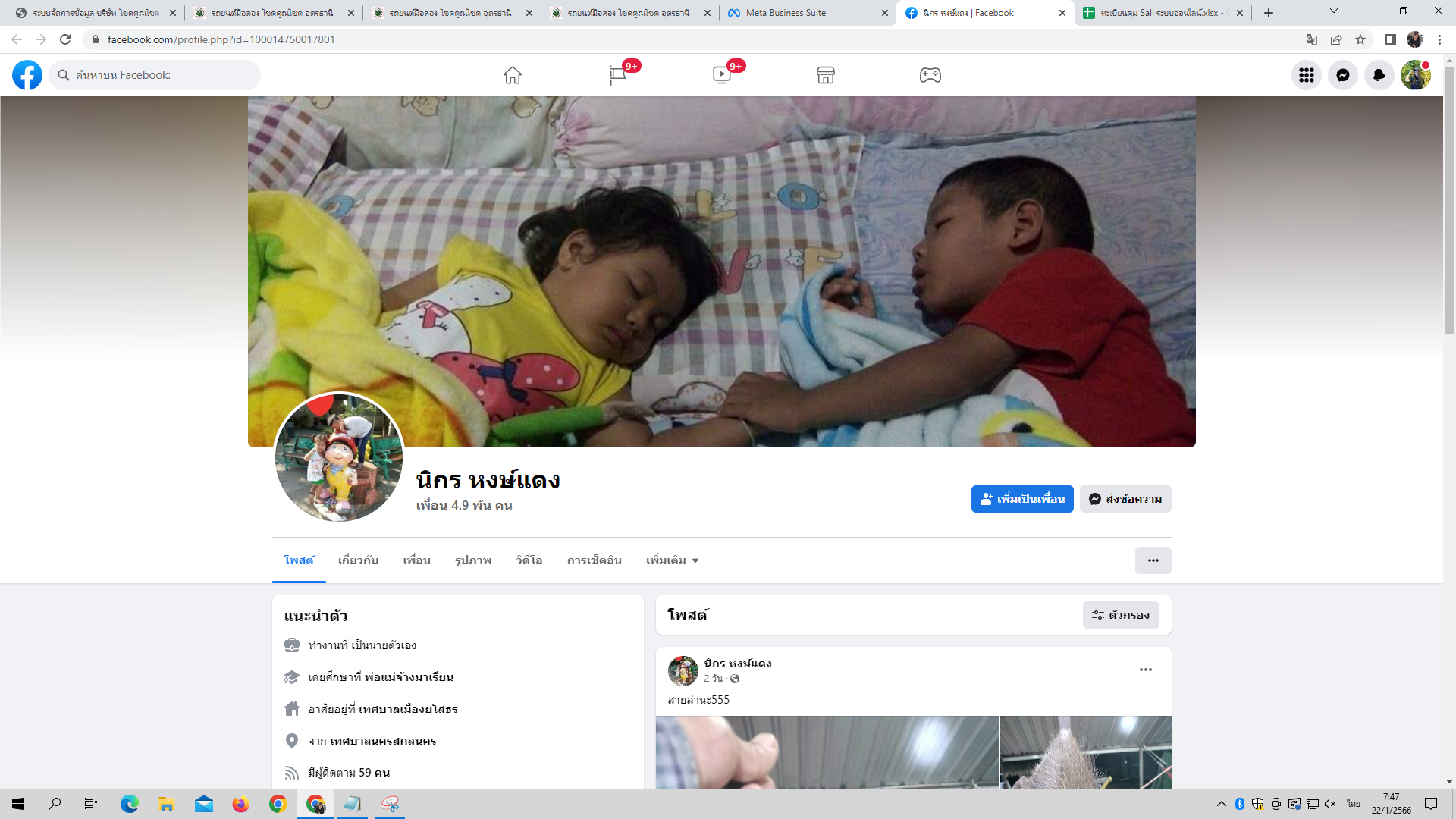Open the grid menu icon
The image size is (1456, 819).
click(1307, 75)
